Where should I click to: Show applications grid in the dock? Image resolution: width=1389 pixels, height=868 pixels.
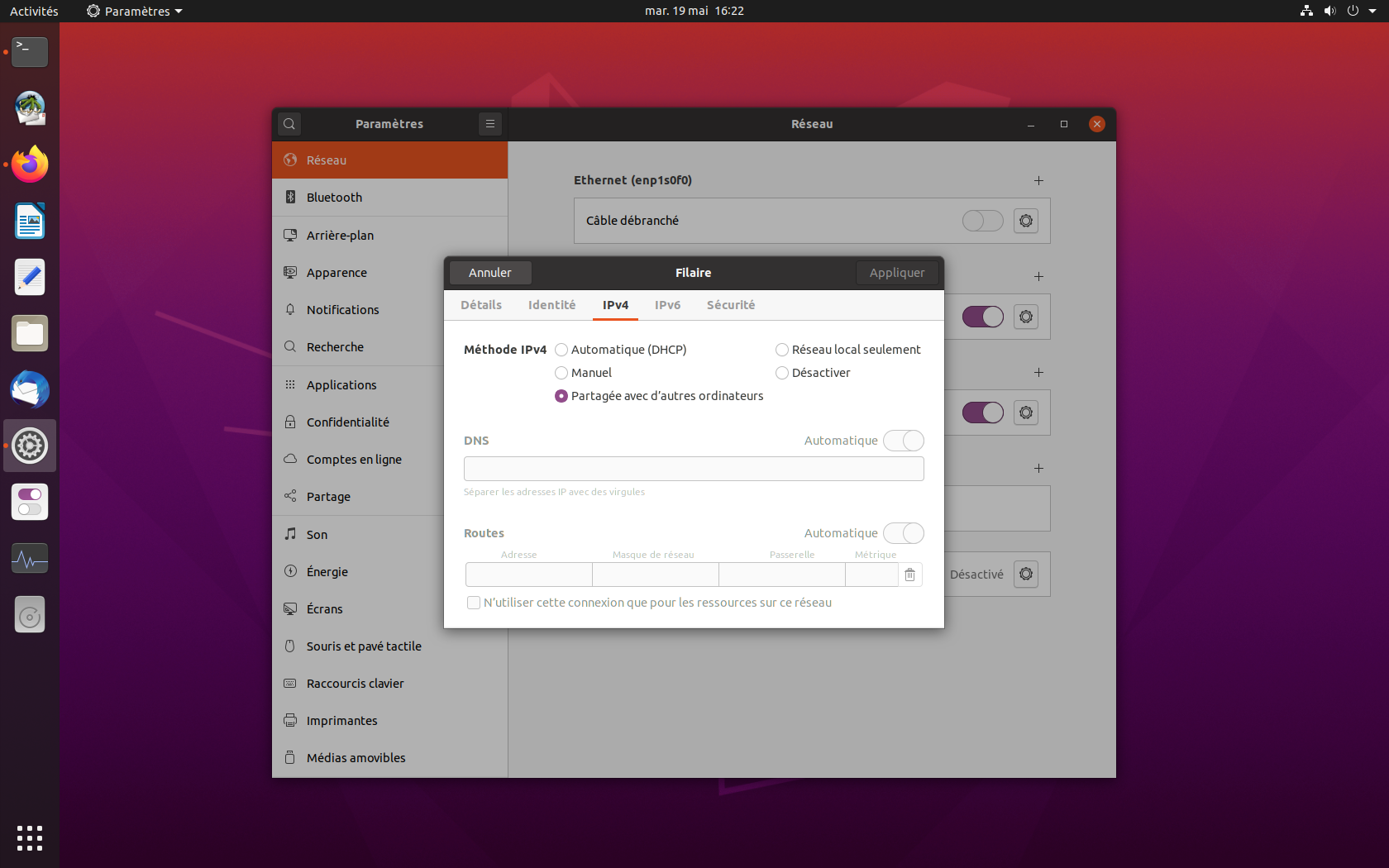point(30,837)
